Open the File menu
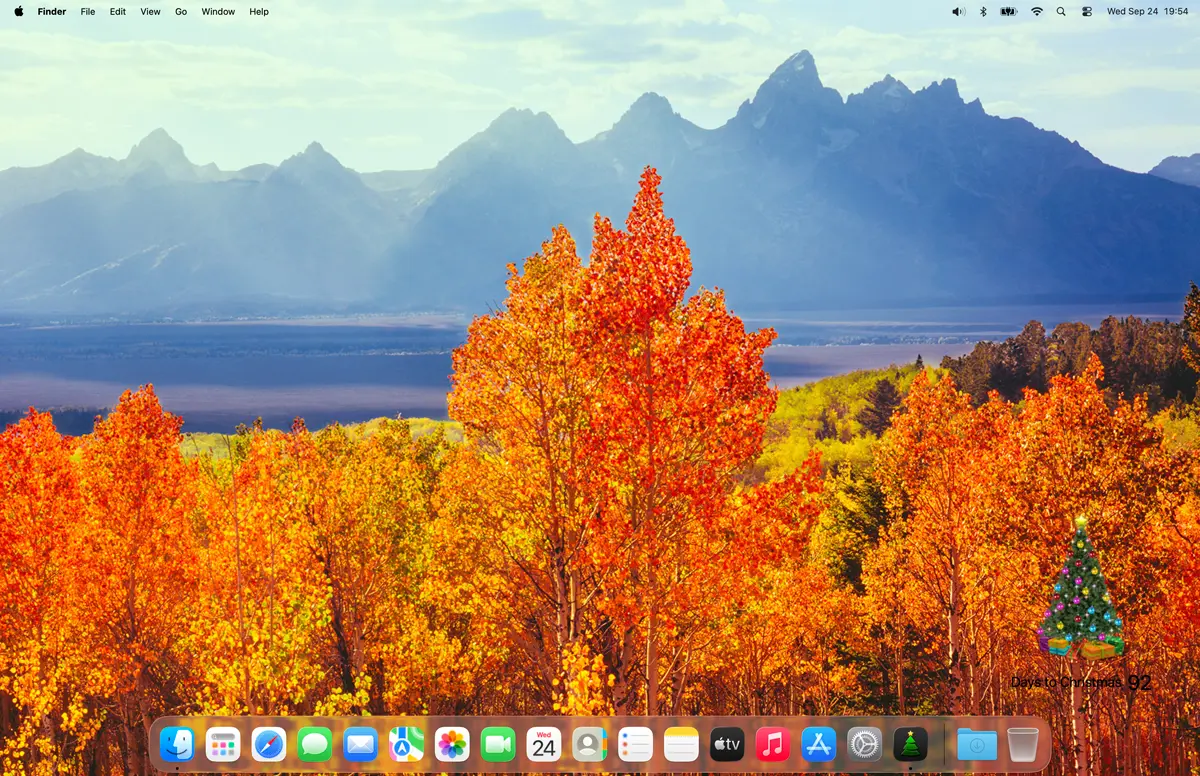Viewport: 1200px width, 776px height. (x=88, y=12)
